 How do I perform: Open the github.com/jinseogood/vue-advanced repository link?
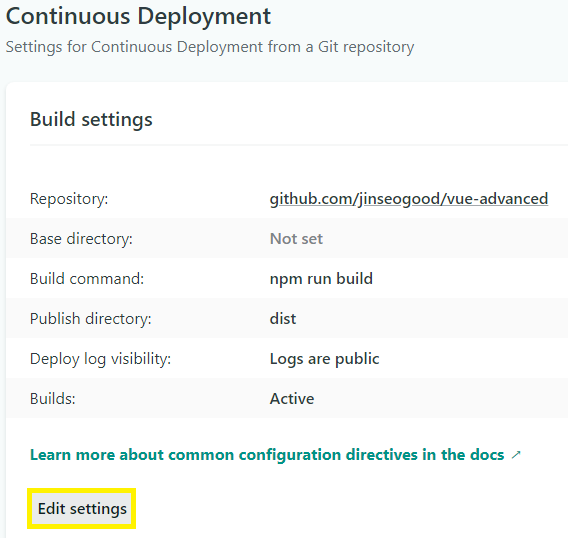(409, 199)
